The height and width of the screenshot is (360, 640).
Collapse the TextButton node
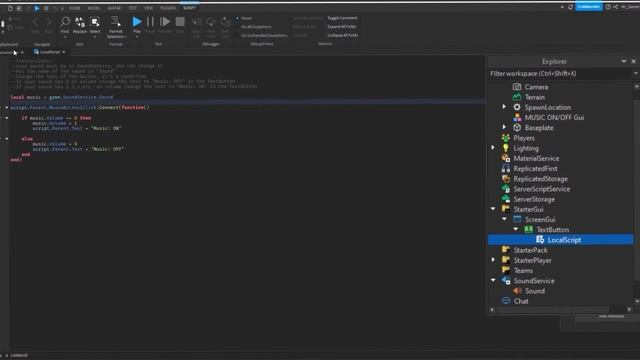point(516,229)
